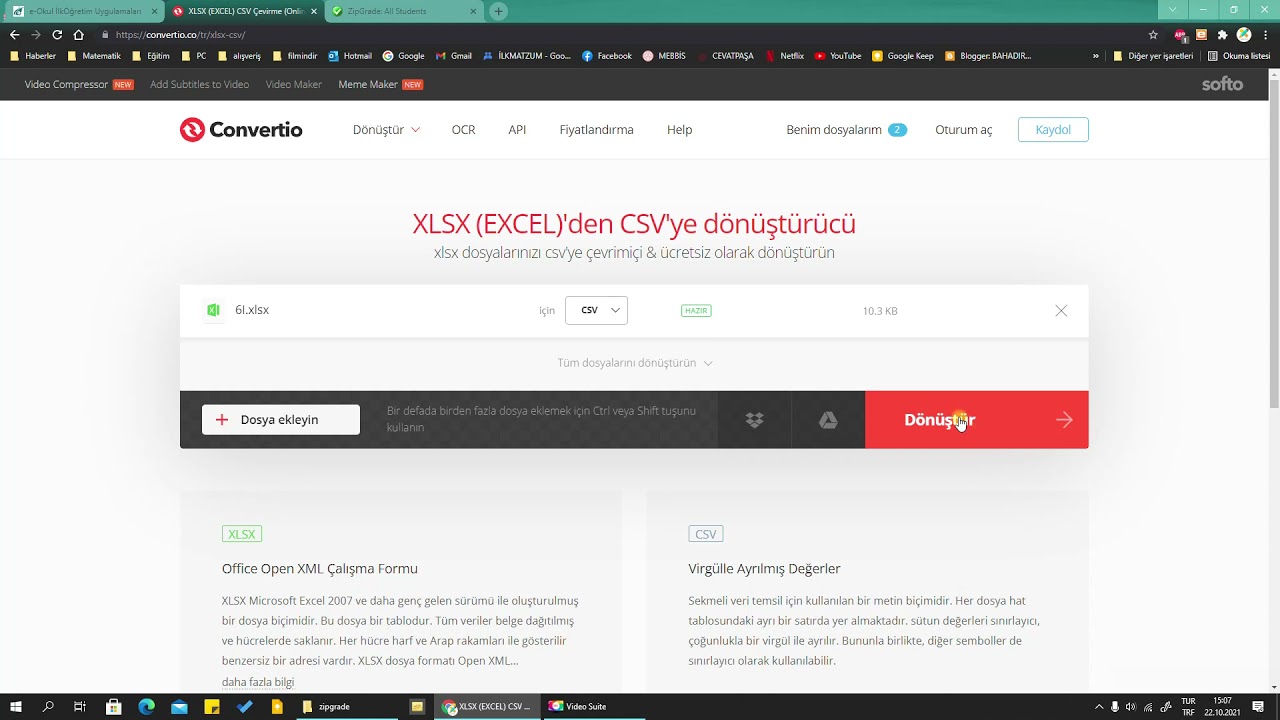Open Task View on the taskbar

point(80,706)
